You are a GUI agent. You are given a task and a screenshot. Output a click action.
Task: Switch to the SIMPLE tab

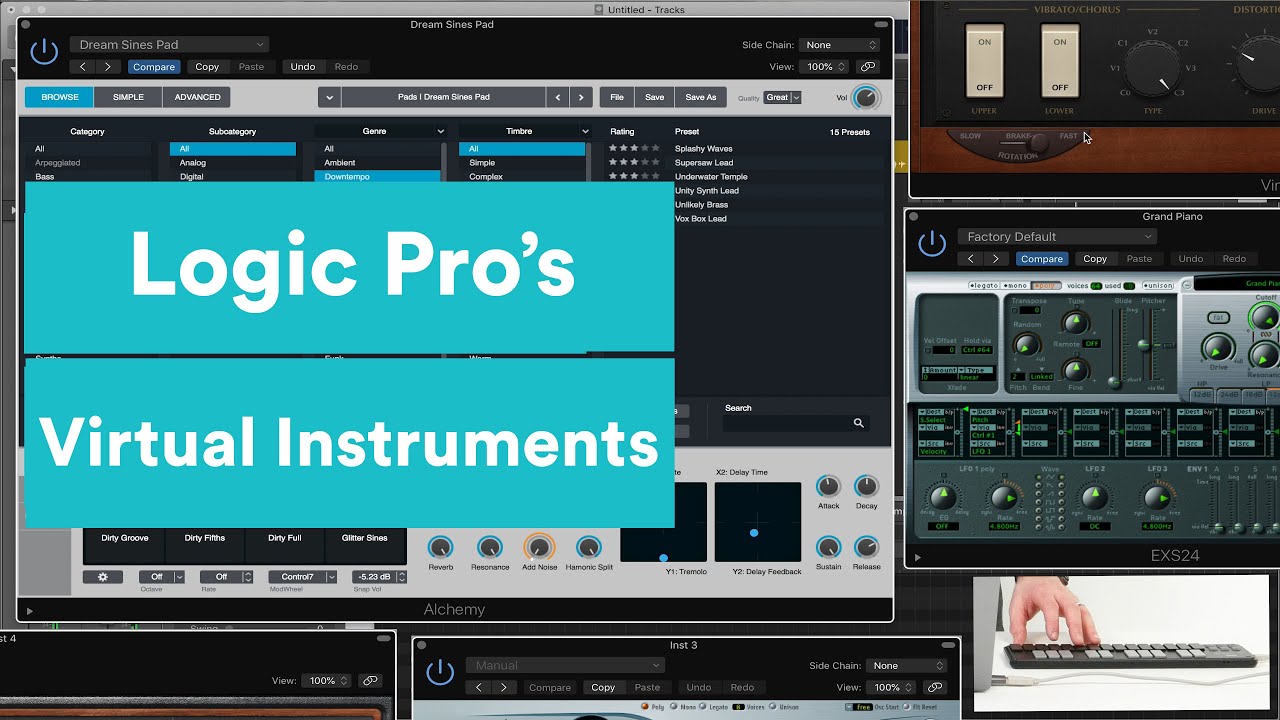click(x=128, y=97)
